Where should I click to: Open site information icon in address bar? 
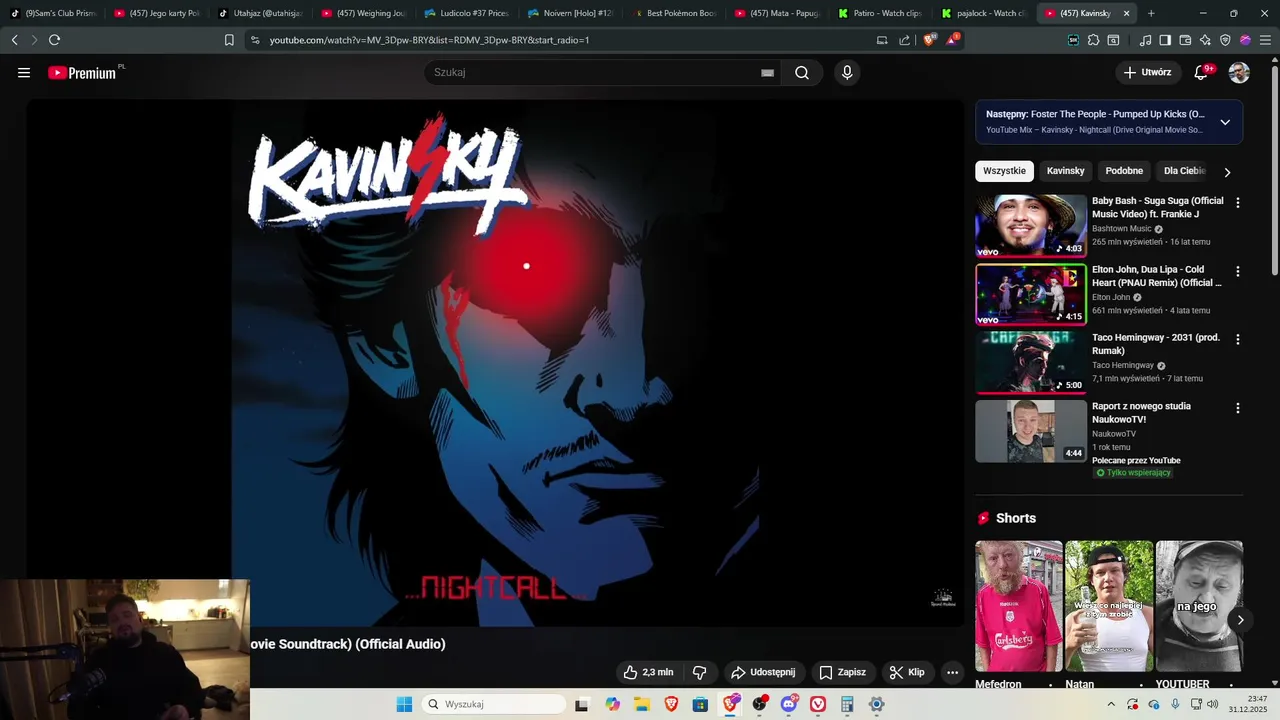[254, 40]
